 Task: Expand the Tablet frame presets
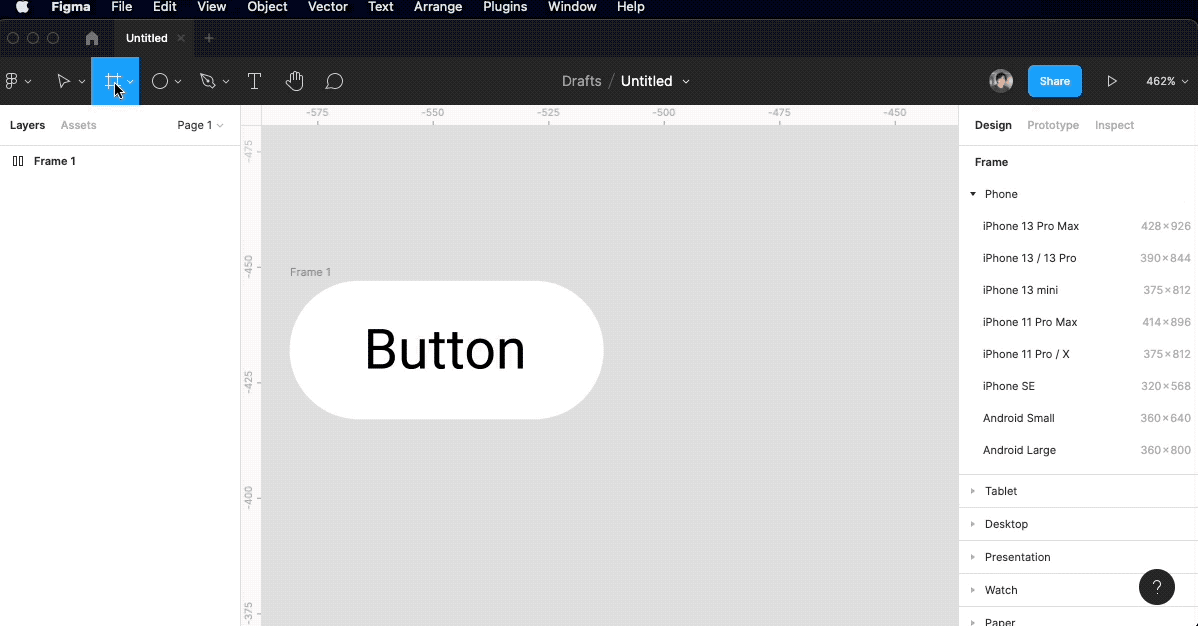point(973,491)
